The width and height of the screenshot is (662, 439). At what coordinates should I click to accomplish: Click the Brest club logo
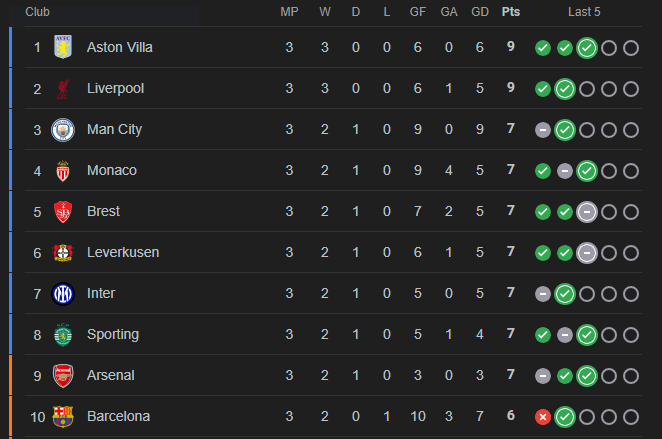[x=63, y=212]
